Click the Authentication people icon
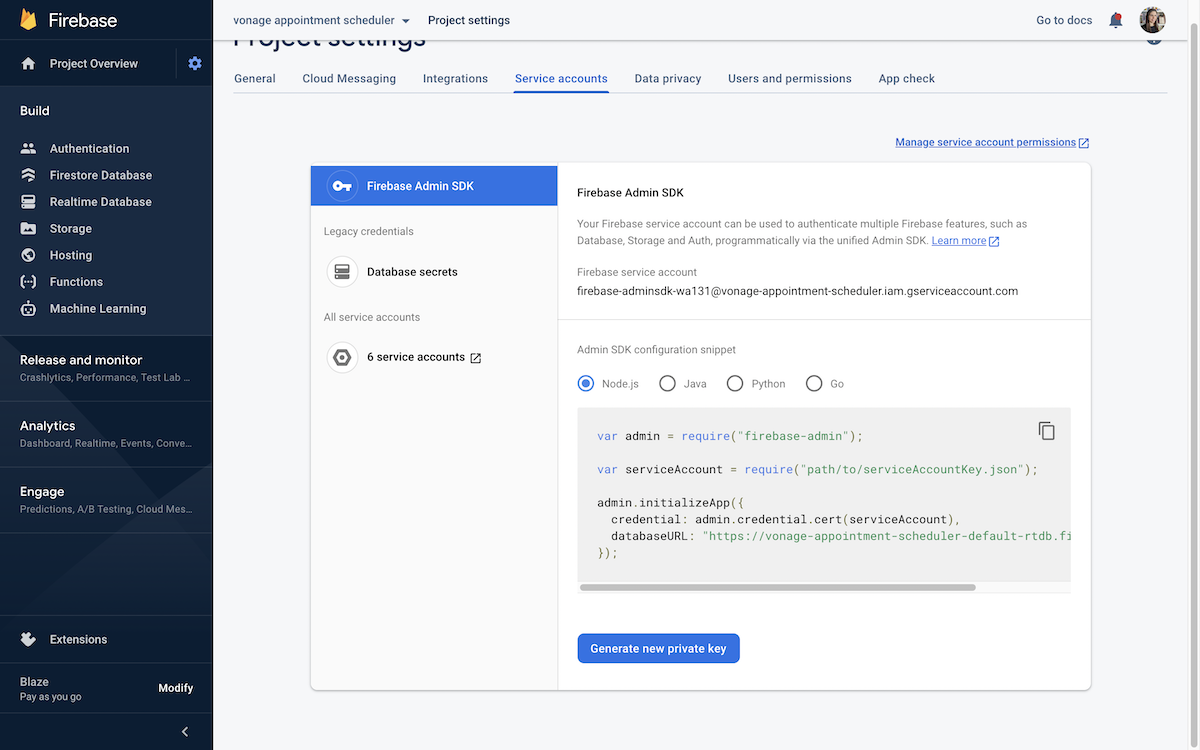Image resolution: width=1200 pixels, height=750 pixels. (x=28, y=148)
